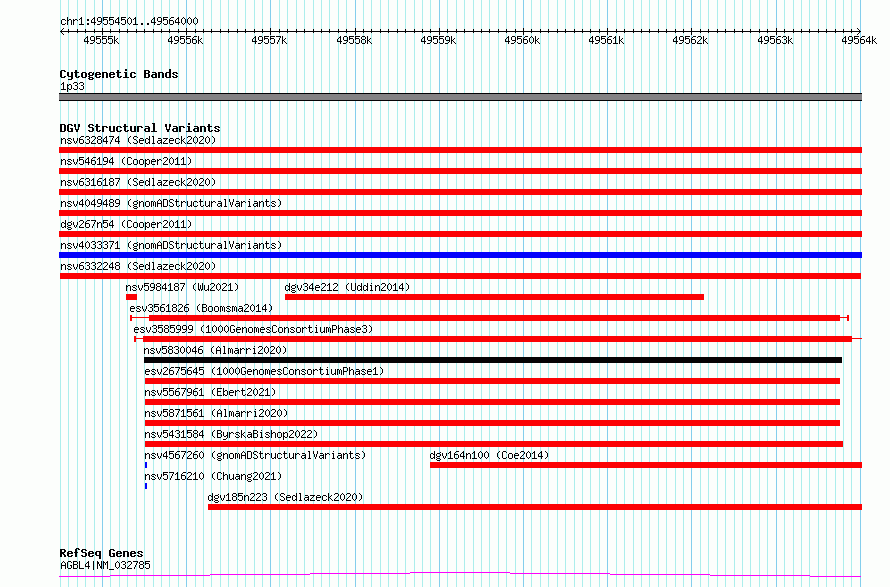This screenshot has height=587, width=890.
Task: Click the 49555k ruler label
Action: [101, 40]
